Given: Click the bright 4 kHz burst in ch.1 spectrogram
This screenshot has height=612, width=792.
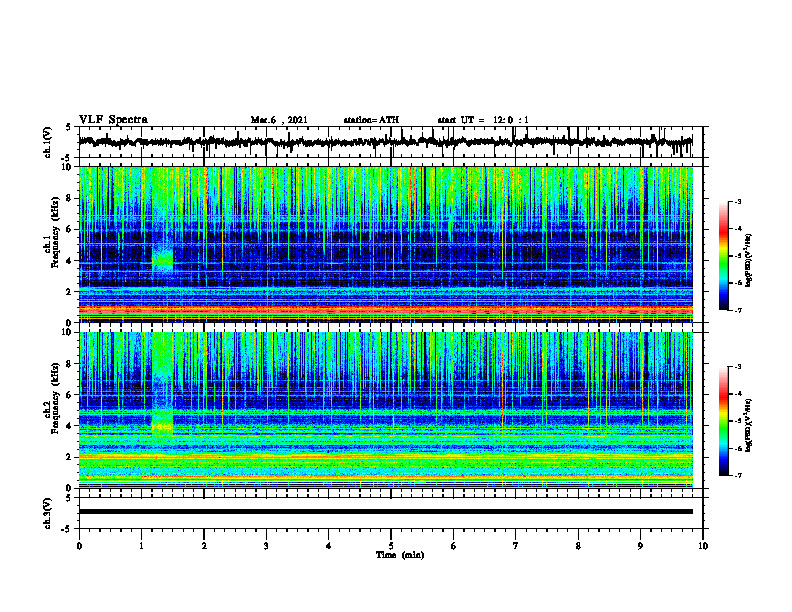Looking at the screenshot, I should coord(163,260).
